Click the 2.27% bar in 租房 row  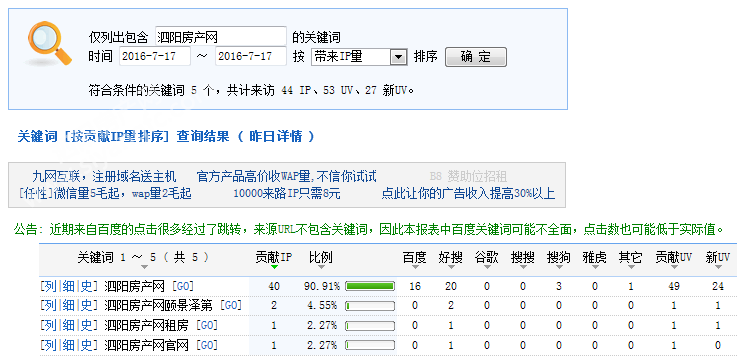[370, 326]
